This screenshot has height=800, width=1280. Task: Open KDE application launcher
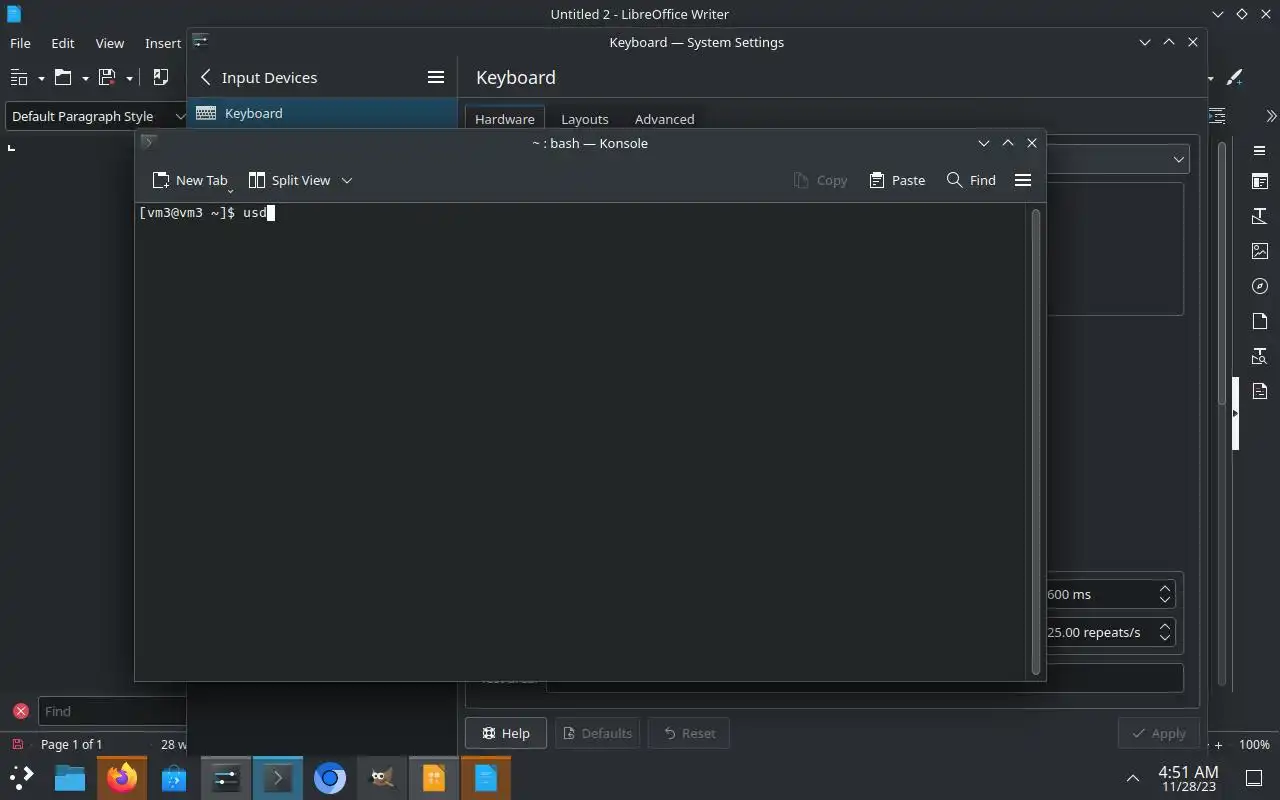click(21, 777)
